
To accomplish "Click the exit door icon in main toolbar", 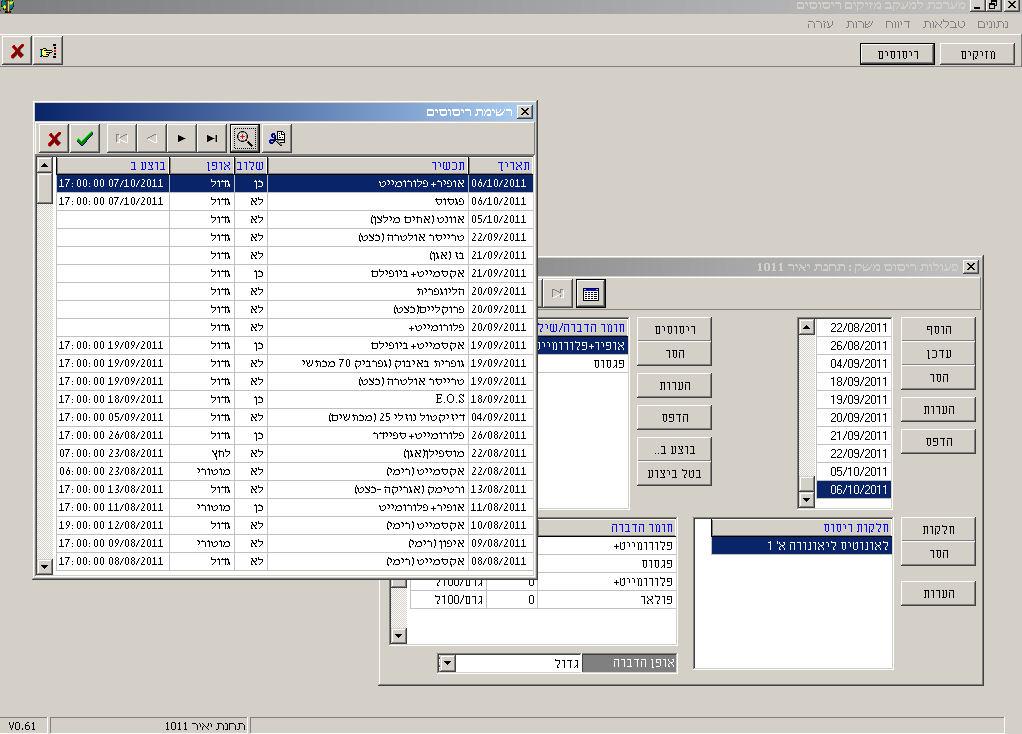I will [48, 51].
